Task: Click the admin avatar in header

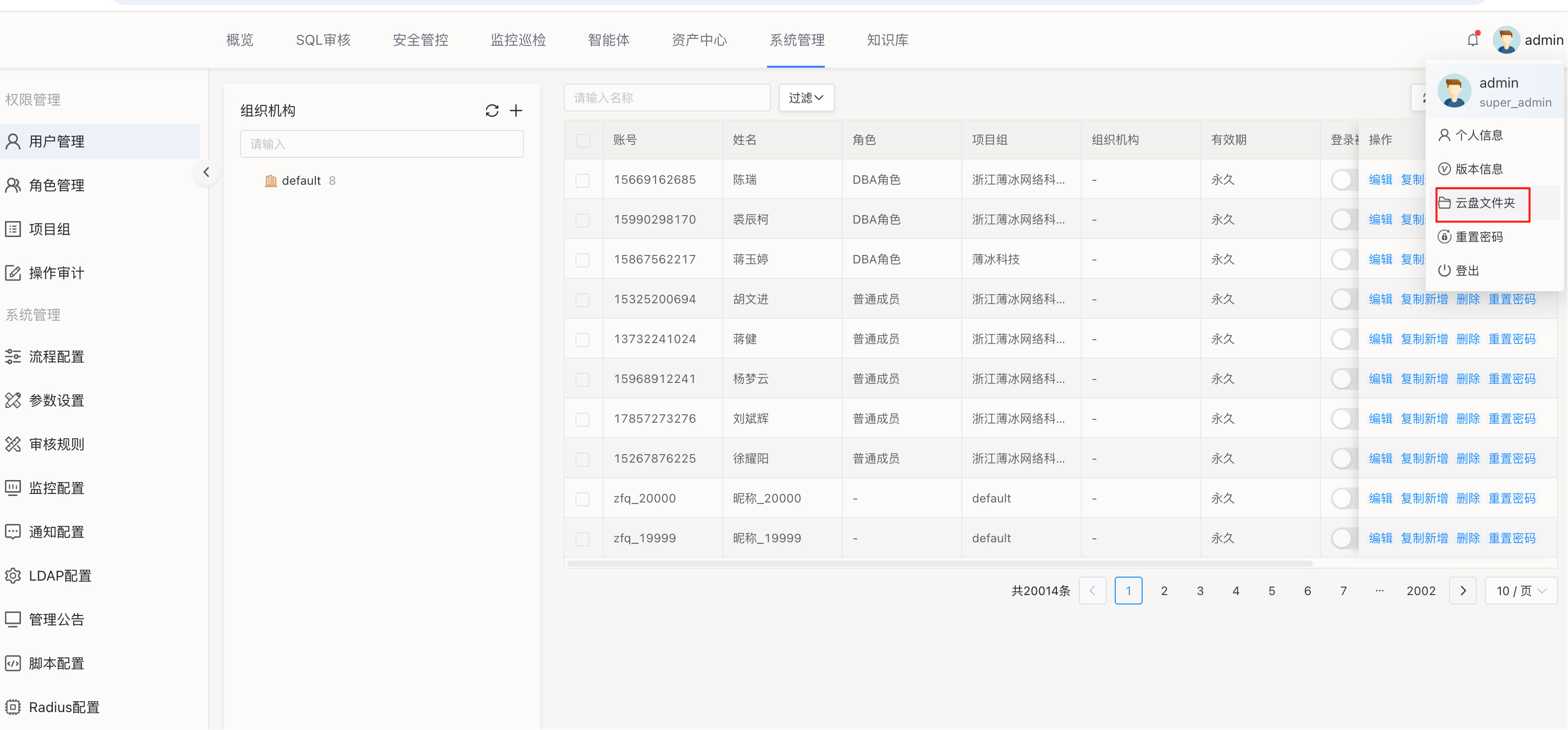Action: 1506,40
